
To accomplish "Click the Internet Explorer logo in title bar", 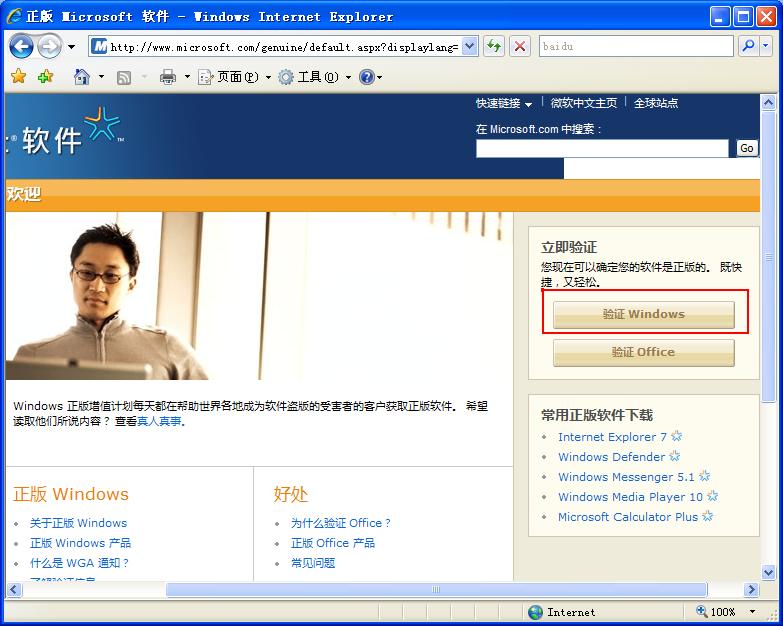I will 14,16.
